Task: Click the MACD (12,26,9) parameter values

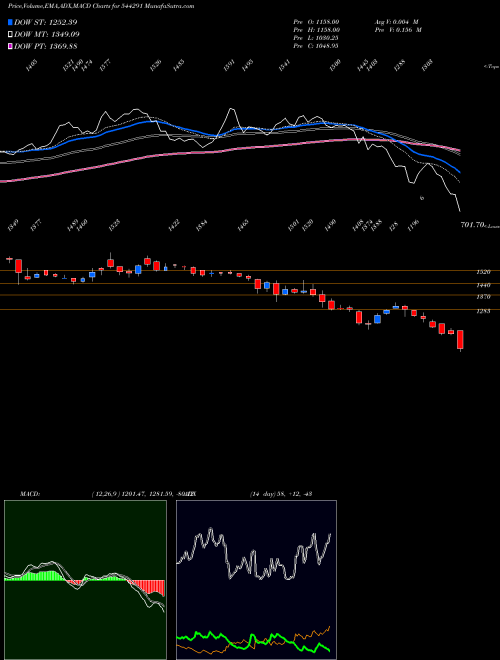Action: [143, 494]
